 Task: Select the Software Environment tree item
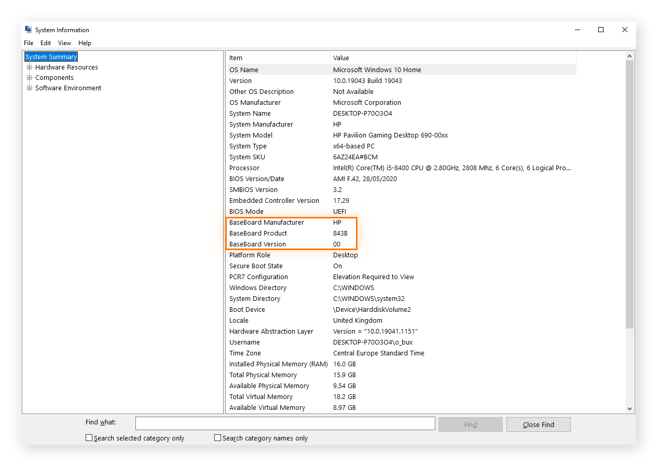[x=68, y=88]
